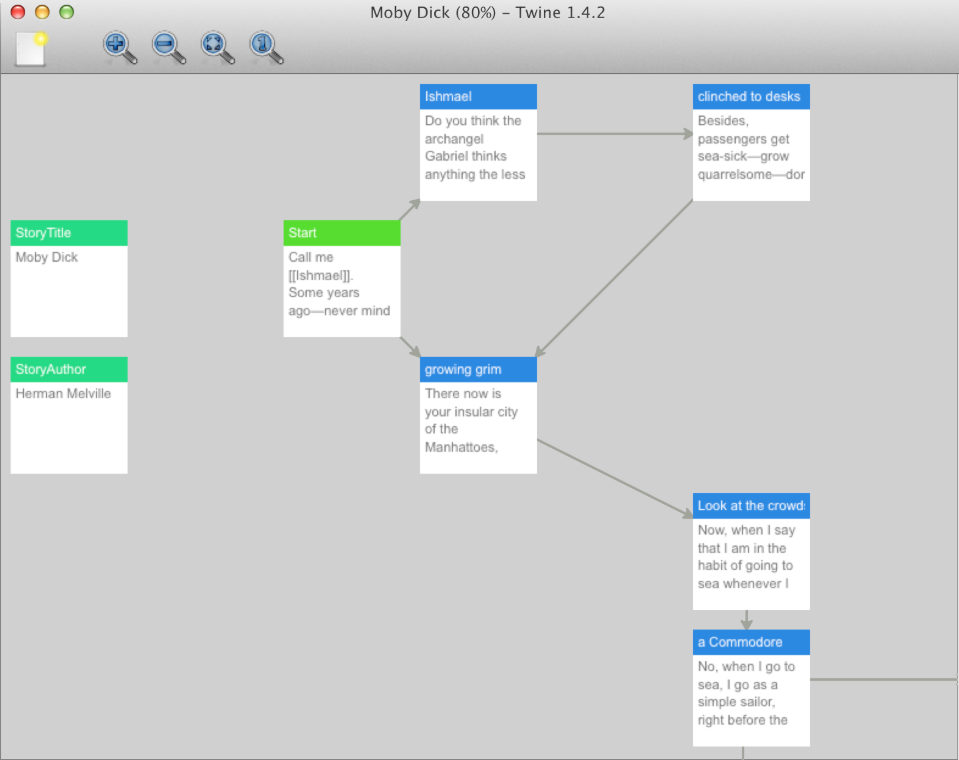Select the StoryTitle passage
This screenshot has width=959, height=760.
(68, 280)
